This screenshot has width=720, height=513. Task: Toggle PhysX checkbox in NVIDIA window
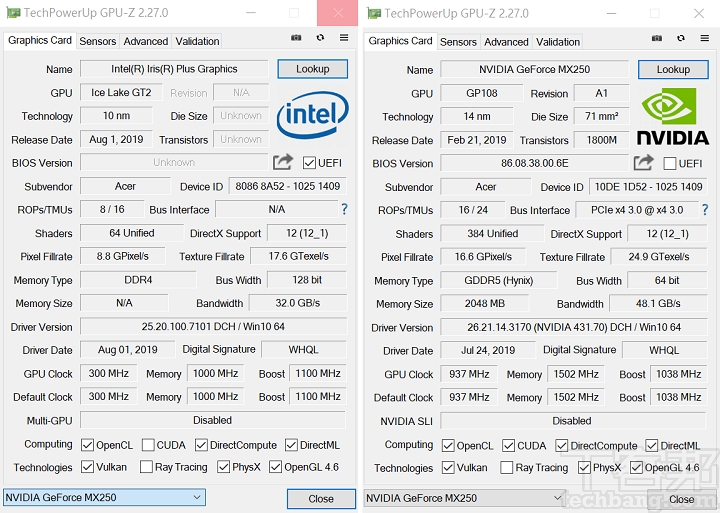585,468
